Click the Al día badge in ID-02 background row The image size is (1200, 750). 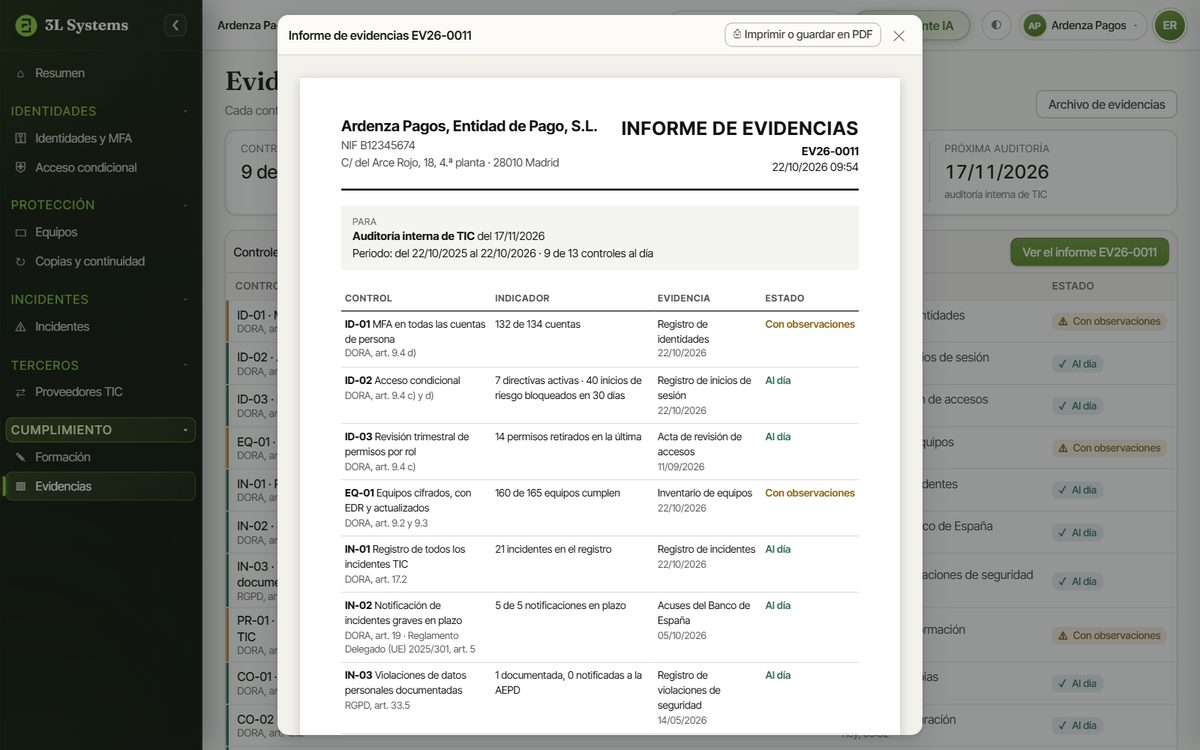tap(1077, 364)
